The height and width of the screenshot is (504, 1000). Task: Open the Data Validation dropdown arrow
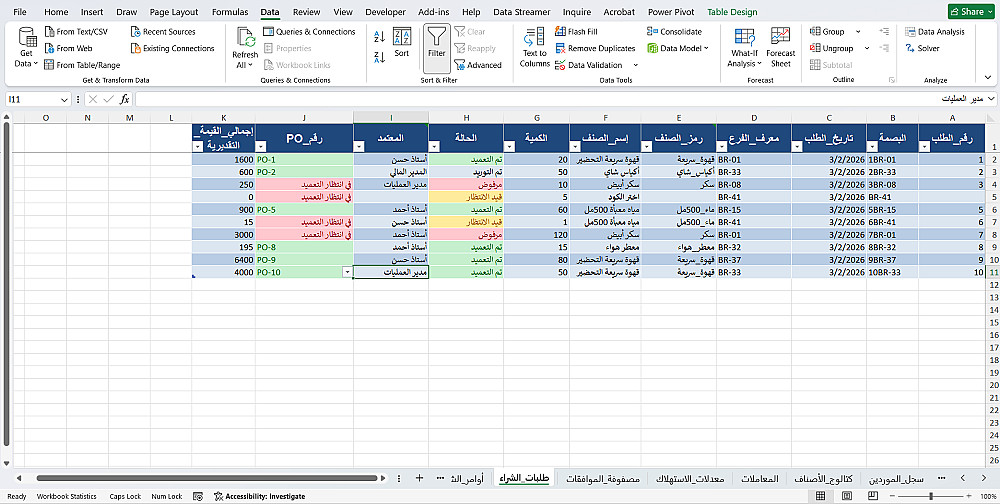pos(635,65)
